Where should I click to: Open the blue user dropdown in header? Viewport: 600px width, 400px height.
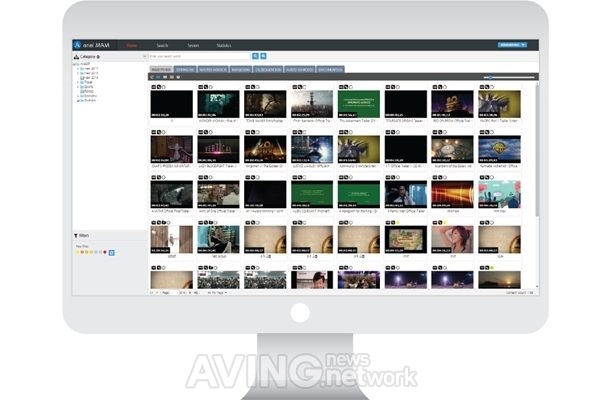pos(512,45)
